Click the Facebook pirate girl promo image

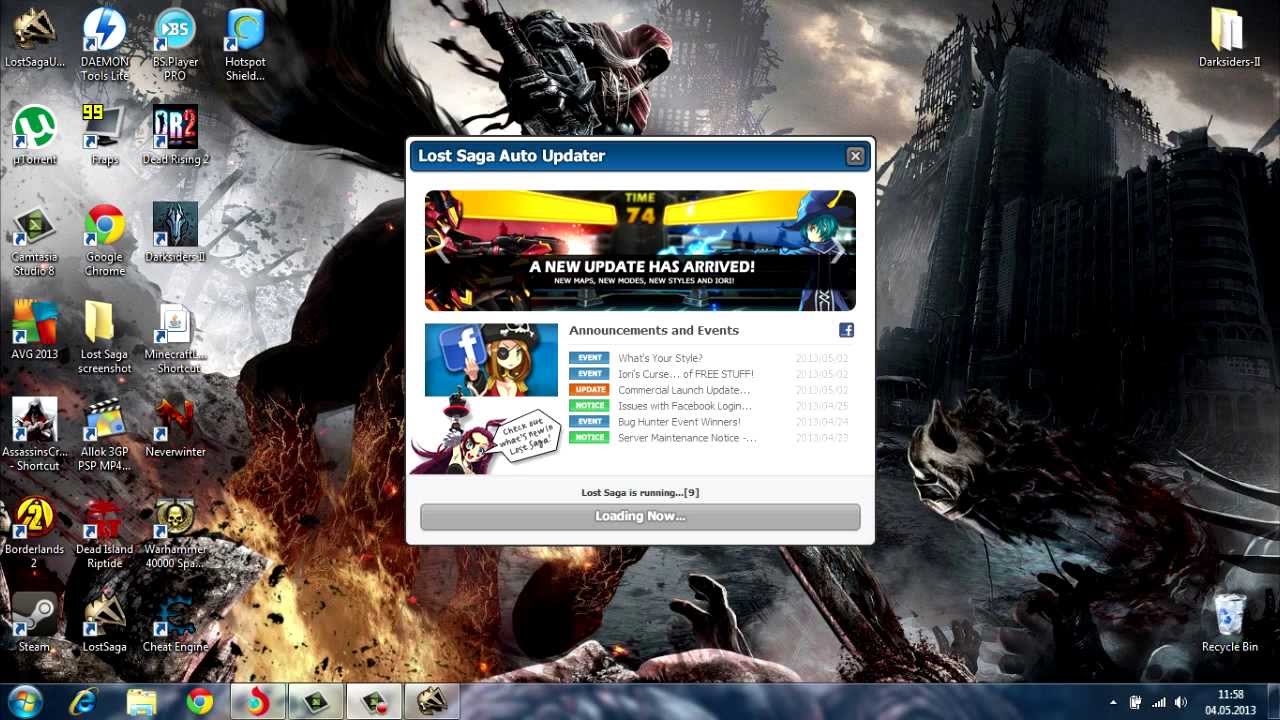tap(491, 359)
